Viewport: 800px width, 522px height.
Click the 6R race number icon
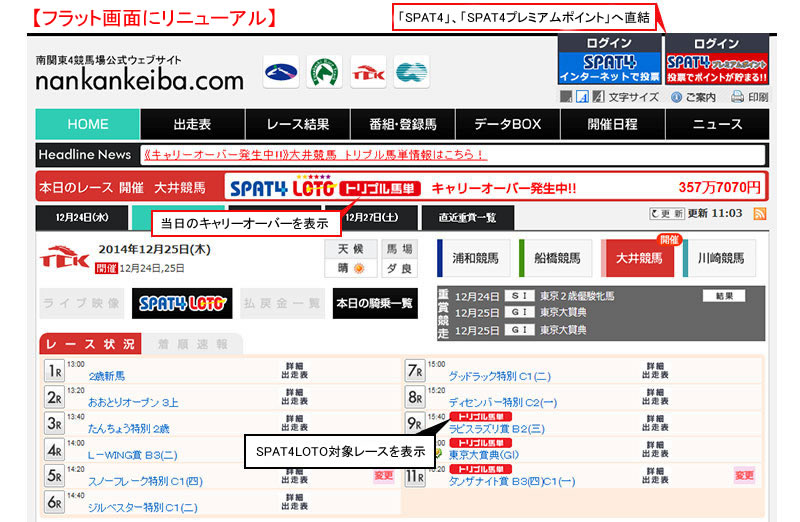[x=55, y=502]
